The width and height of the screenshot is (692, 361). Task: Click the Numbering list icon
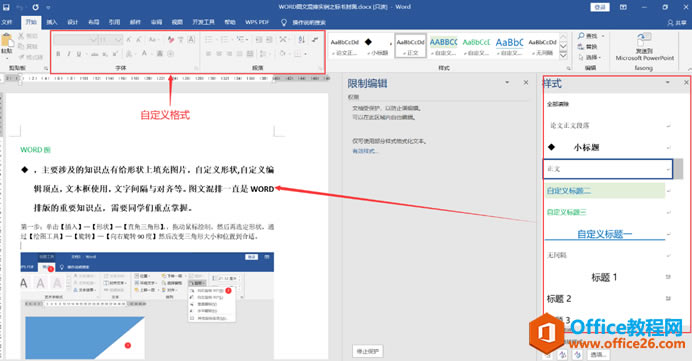pyautogui.click(x=224, y=40)
